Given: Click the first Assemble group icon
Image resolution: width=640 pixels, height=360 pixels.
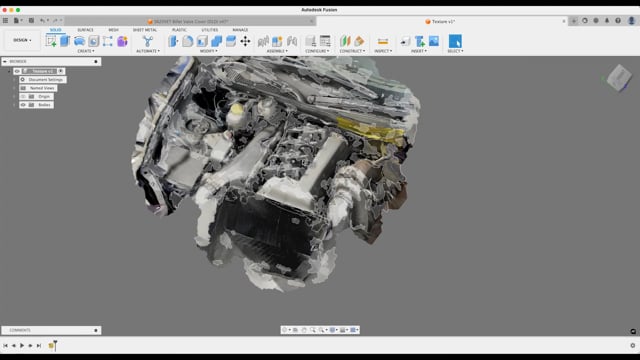Looking at the screenshot, I should pos(263,41).
